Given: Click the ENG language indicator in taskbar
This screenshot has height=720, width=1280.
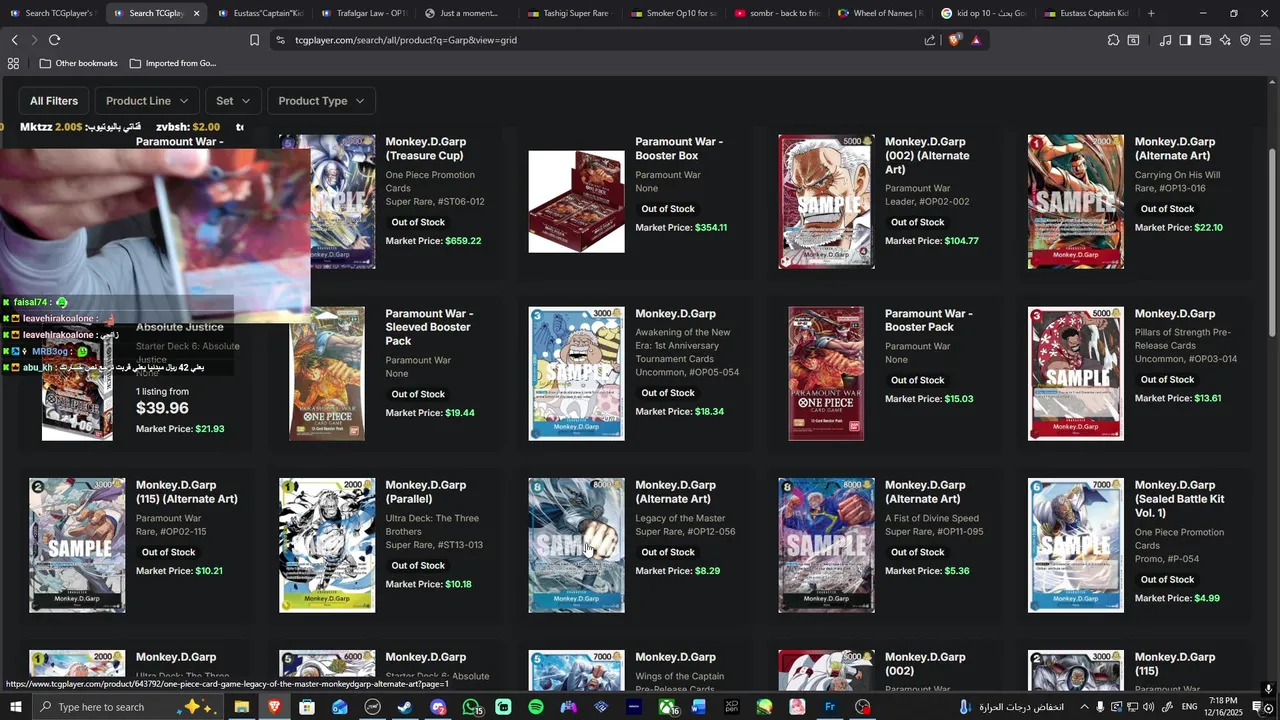Looking at the screenshot, I should (x=1189, y=707).
